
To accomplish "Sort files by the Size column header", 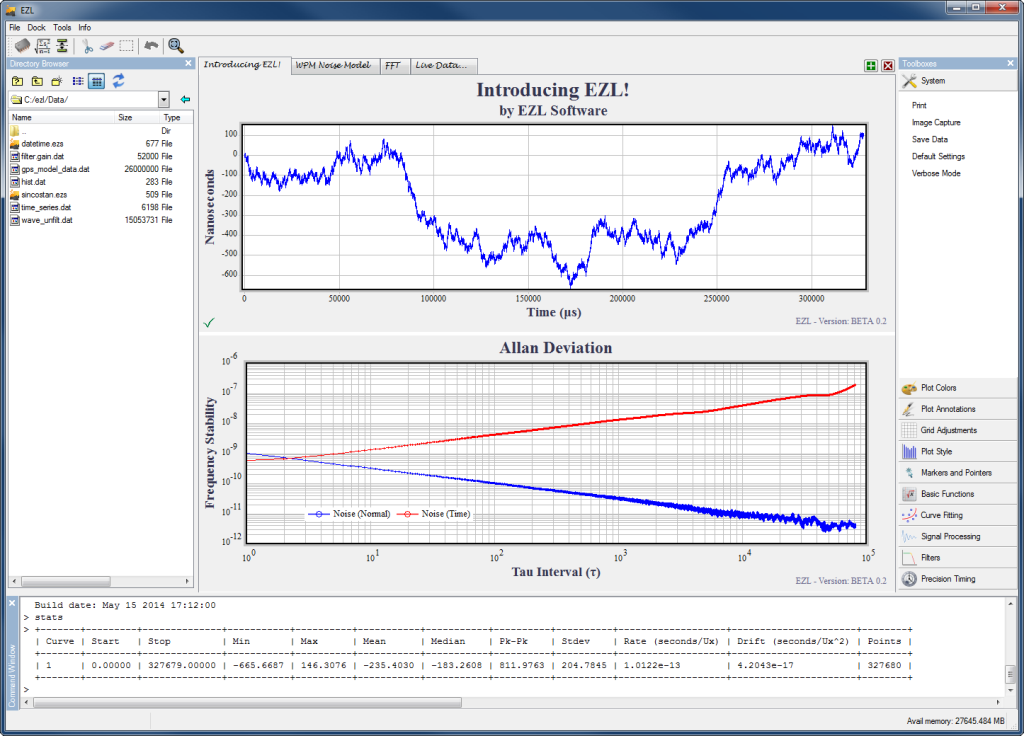I will click(136, 118).
